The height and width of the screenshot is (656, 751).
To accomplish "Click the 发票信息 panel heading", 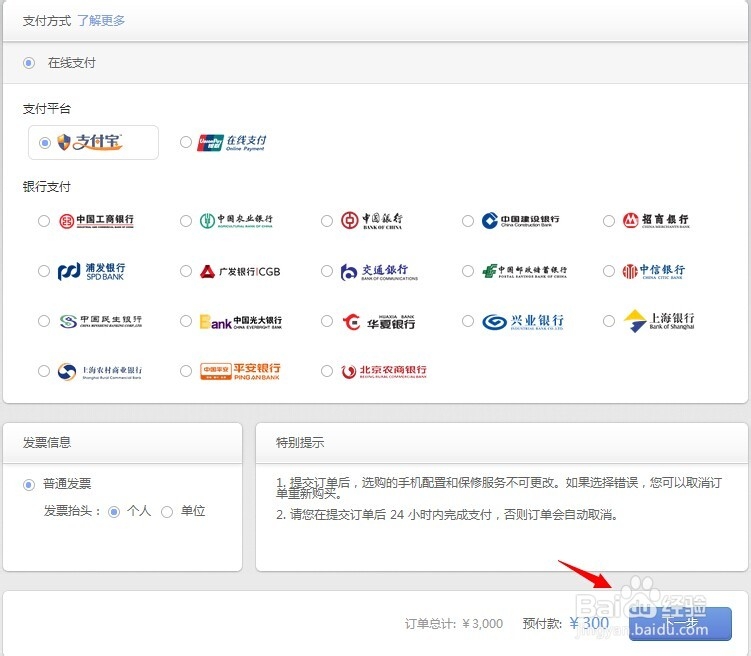I will [x=46, y=442].
